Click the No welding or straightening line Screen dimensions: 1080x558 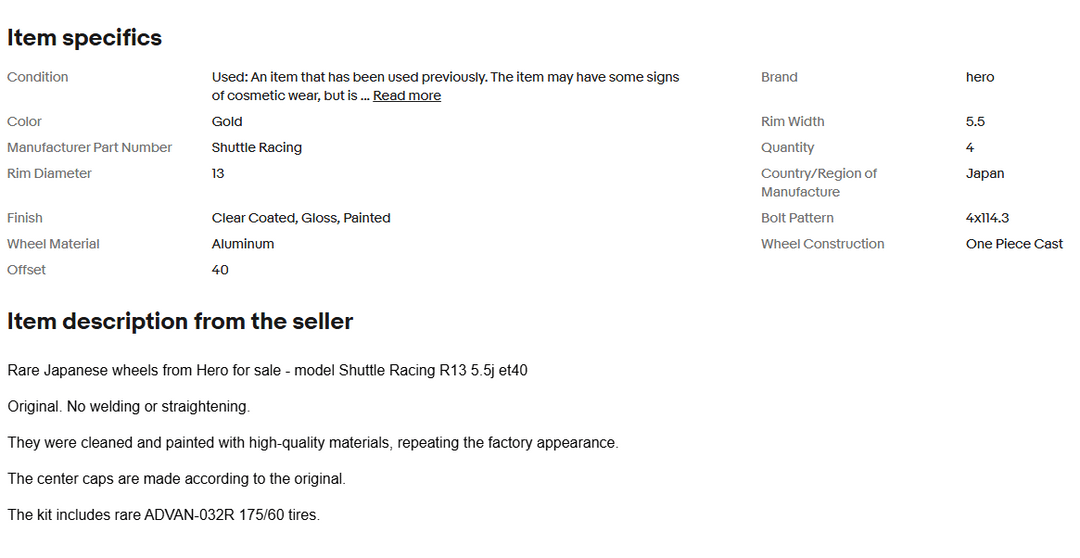(x=129, y=406)
